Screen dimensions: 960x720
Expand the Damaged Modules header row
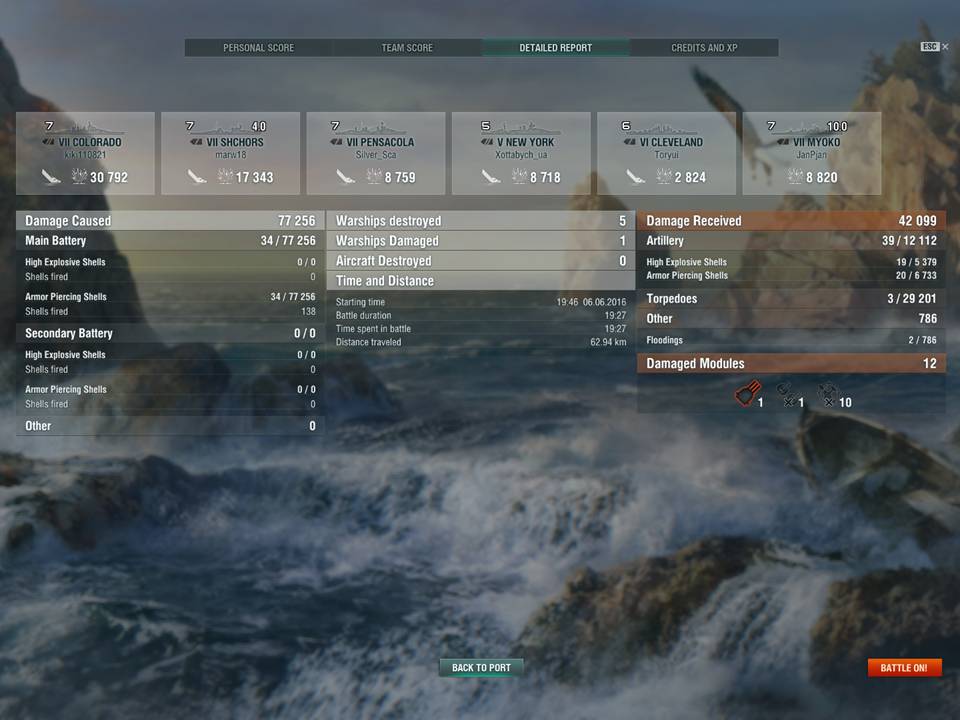pos(791,363)
